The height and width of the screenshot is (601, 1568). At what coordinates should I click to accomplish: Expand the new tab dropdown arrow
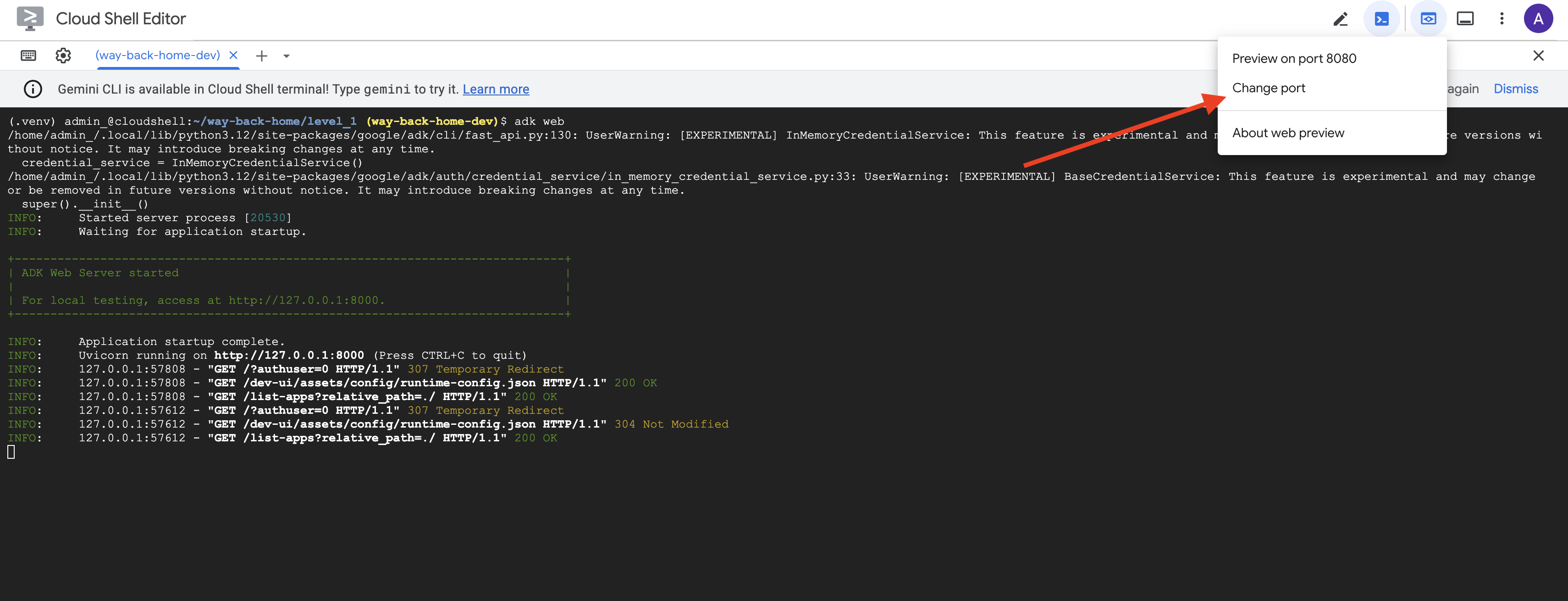[286, 56]
